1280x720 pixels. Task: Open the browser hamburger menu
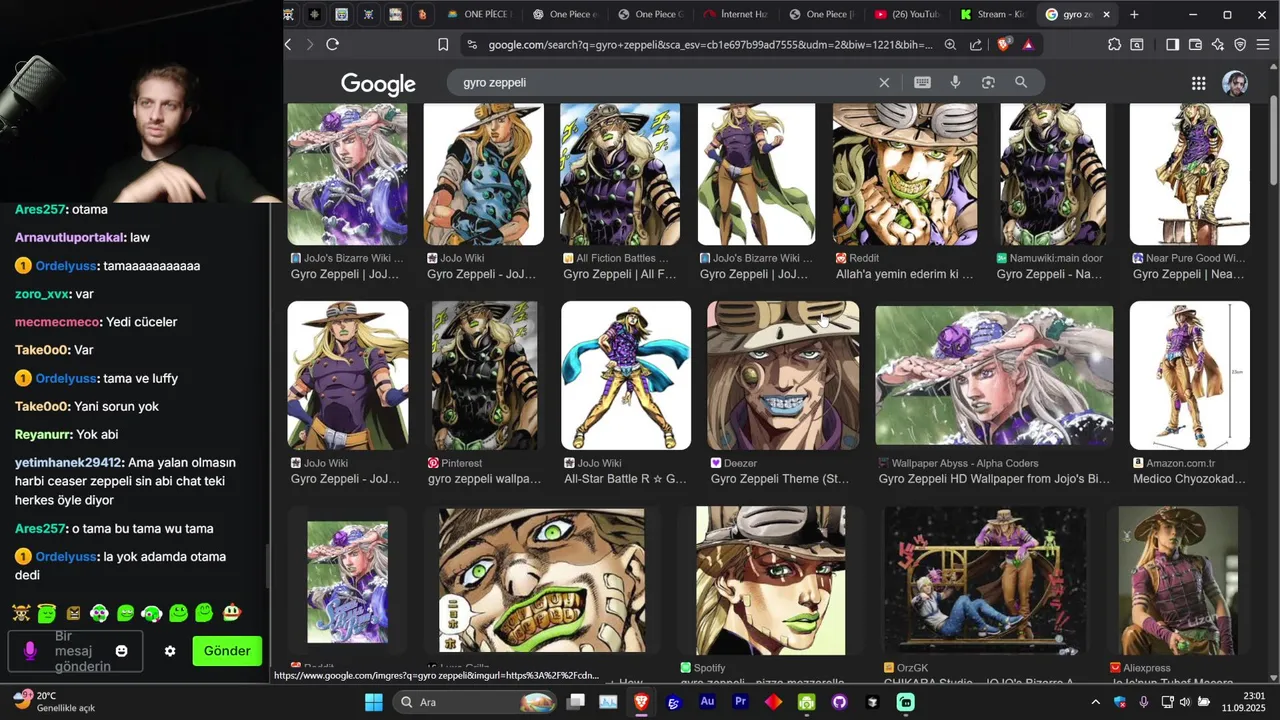coord(1263,44)
